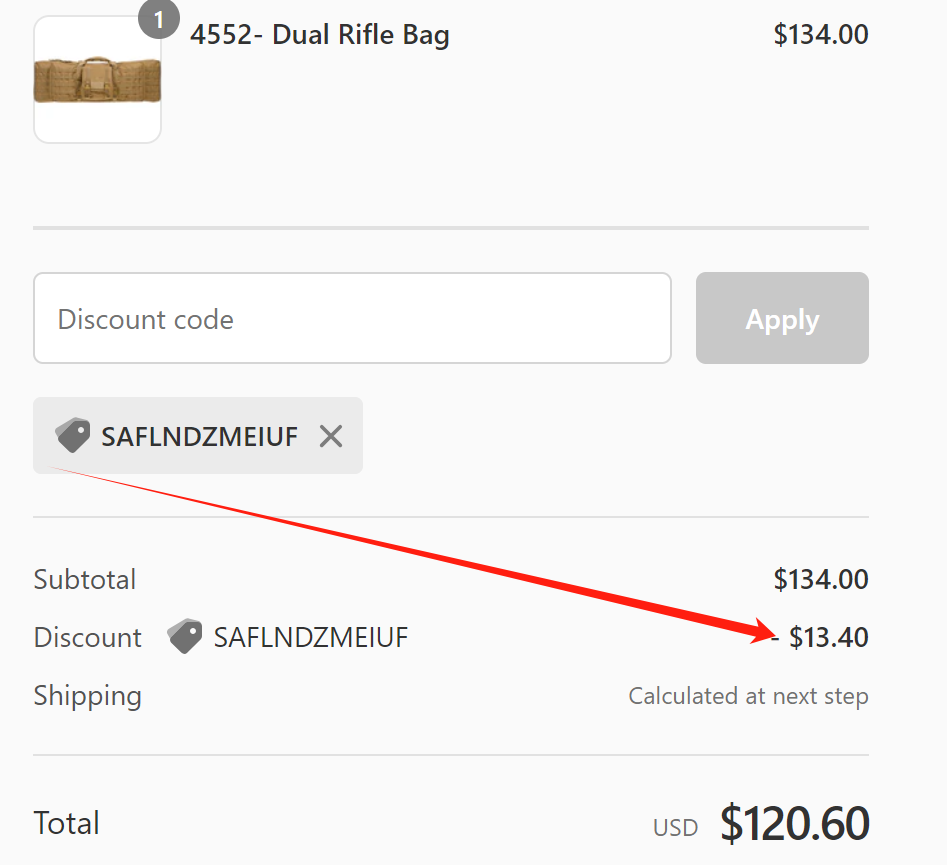
Task: Click the Subtotal amount $134.00
Action: 821,579
